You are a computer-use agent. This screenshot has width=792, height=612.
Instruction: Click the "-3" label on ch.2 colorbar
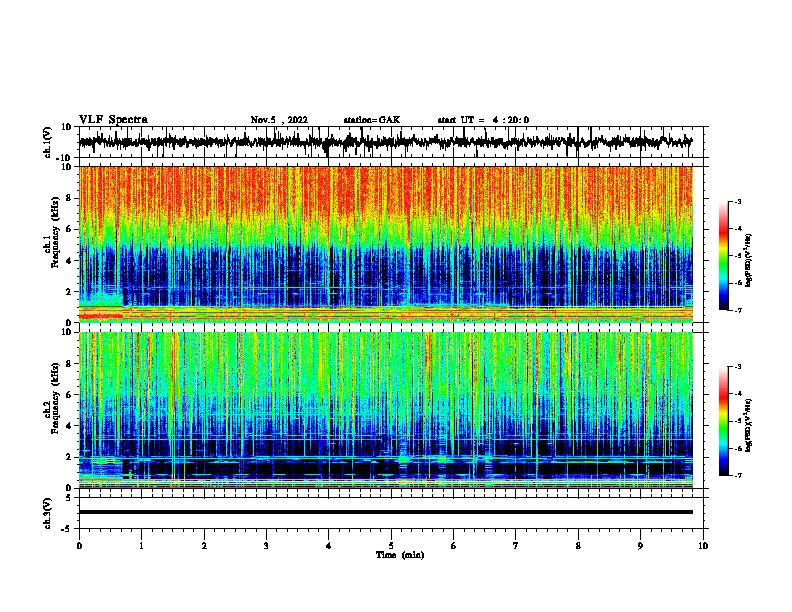pos(737,367)
